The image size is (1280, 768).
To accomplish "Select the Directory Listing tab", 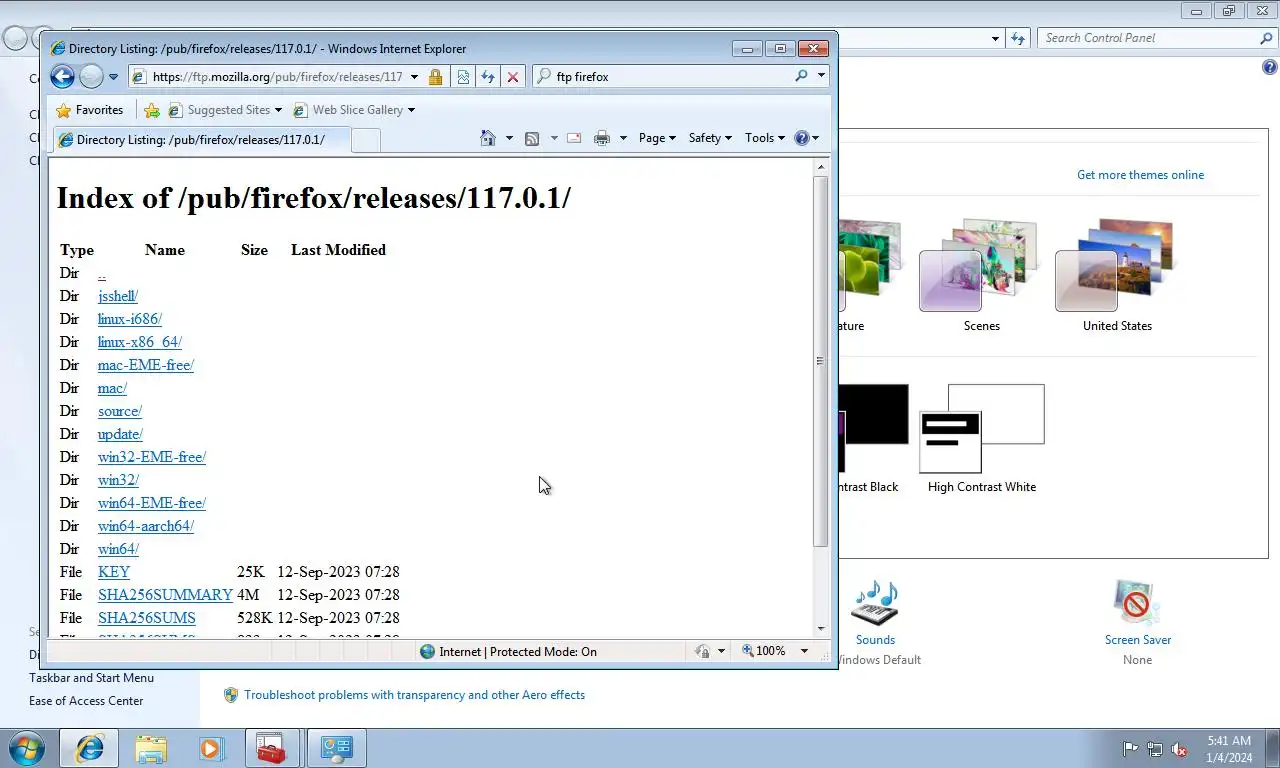I will (200, 140).
